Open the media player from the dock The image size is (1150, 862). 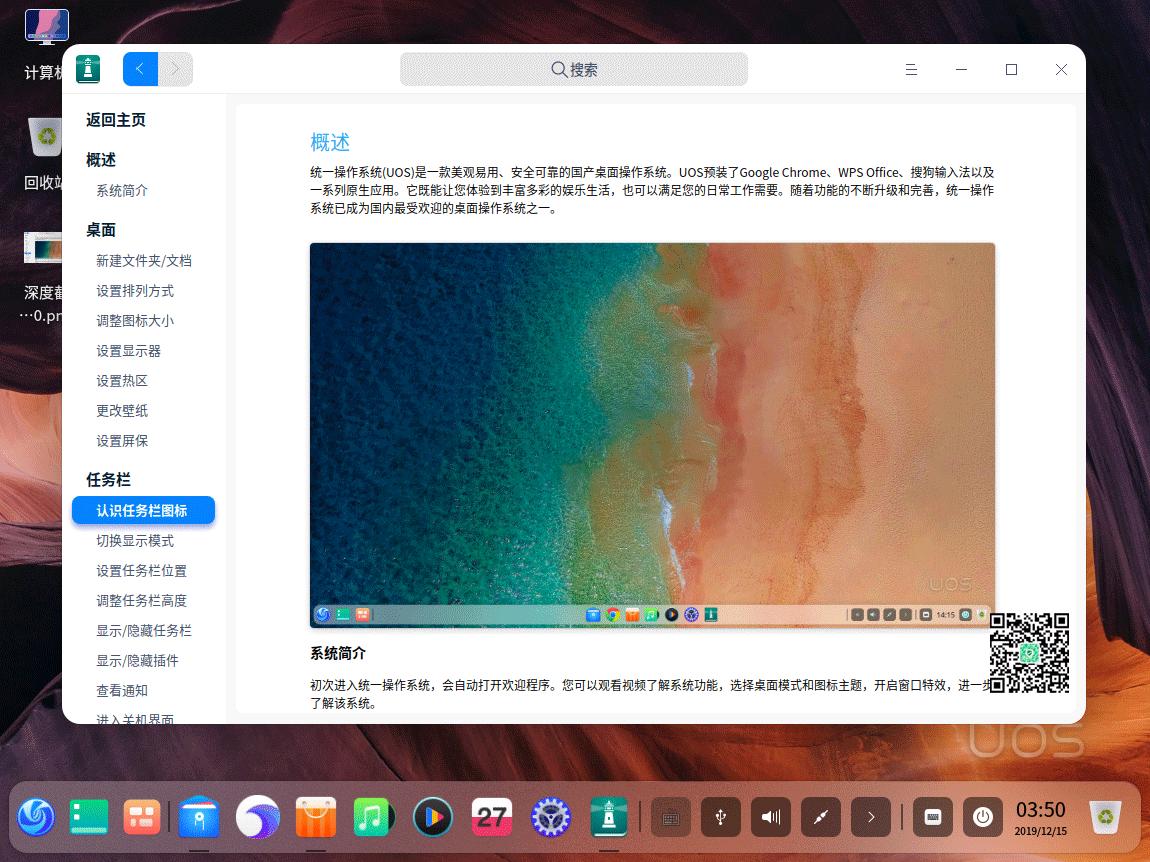pos(433,817)
